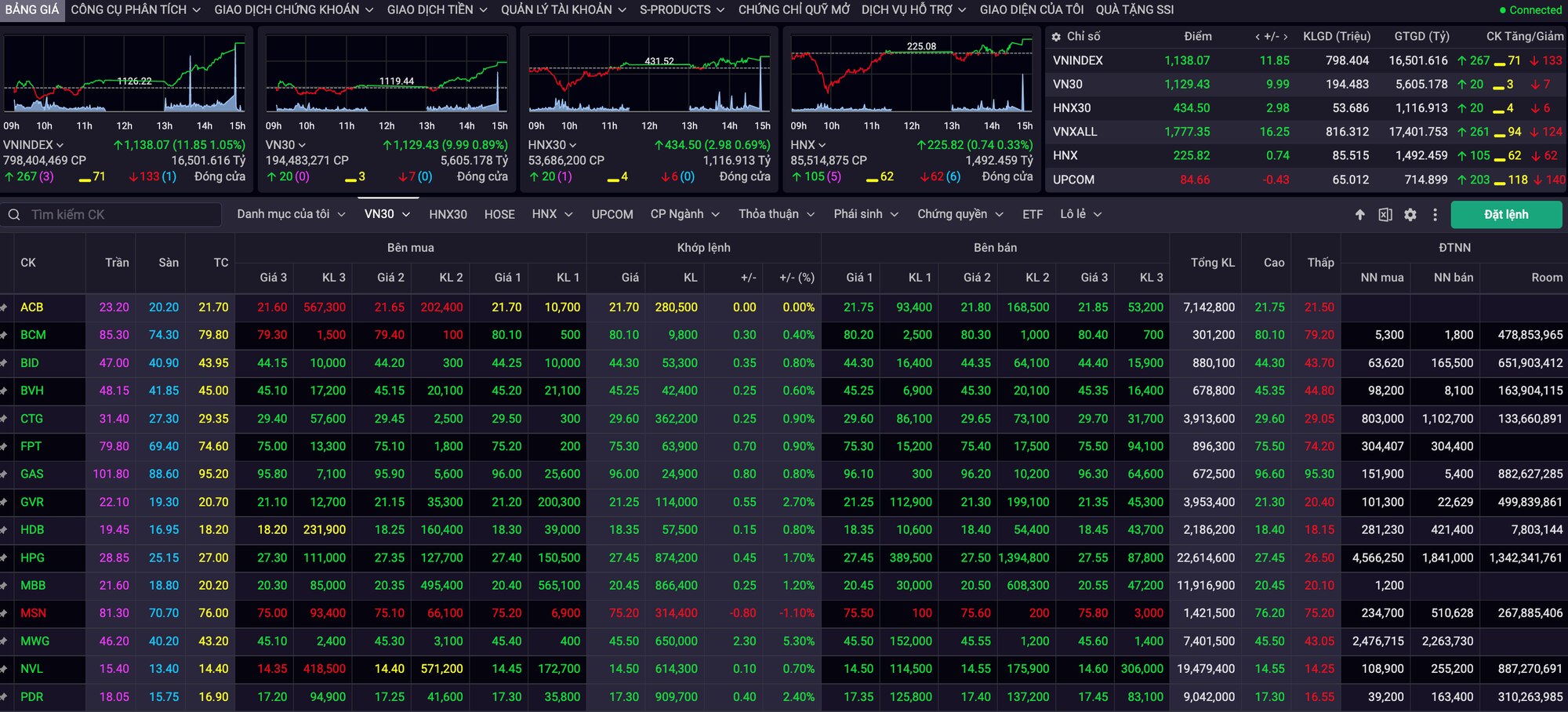The width and height of the screenshot is (1568, 712).
Task: Pin the BCM row
Action: [x=4, y=335]
